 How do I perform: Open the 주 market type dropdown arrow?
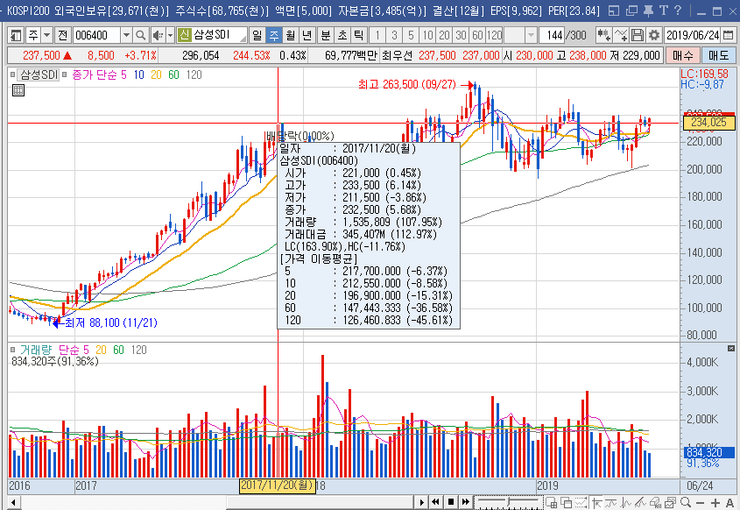pos(47,35)
